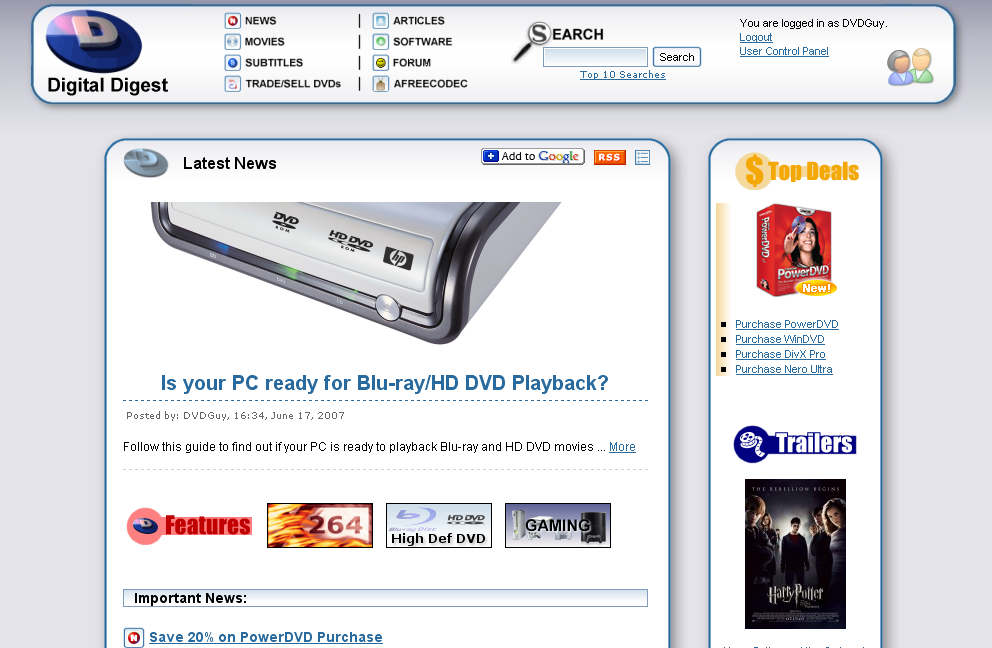Click the Trailers film reel logo
The width and height of the screenshot is (992, 648).
[795, 444]
